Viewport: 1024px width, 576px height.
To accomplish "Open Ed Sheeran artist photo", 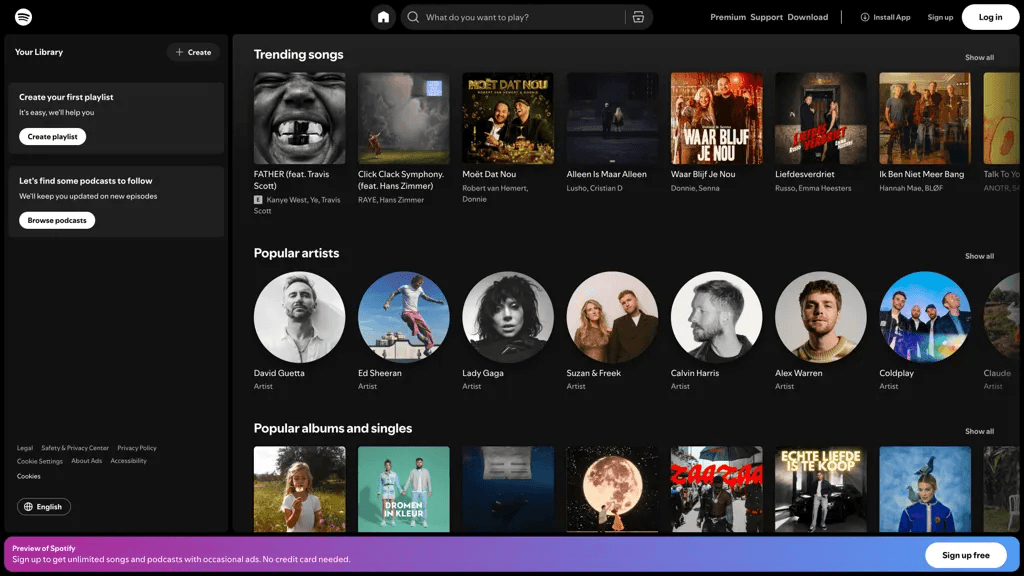I will 404,317.
